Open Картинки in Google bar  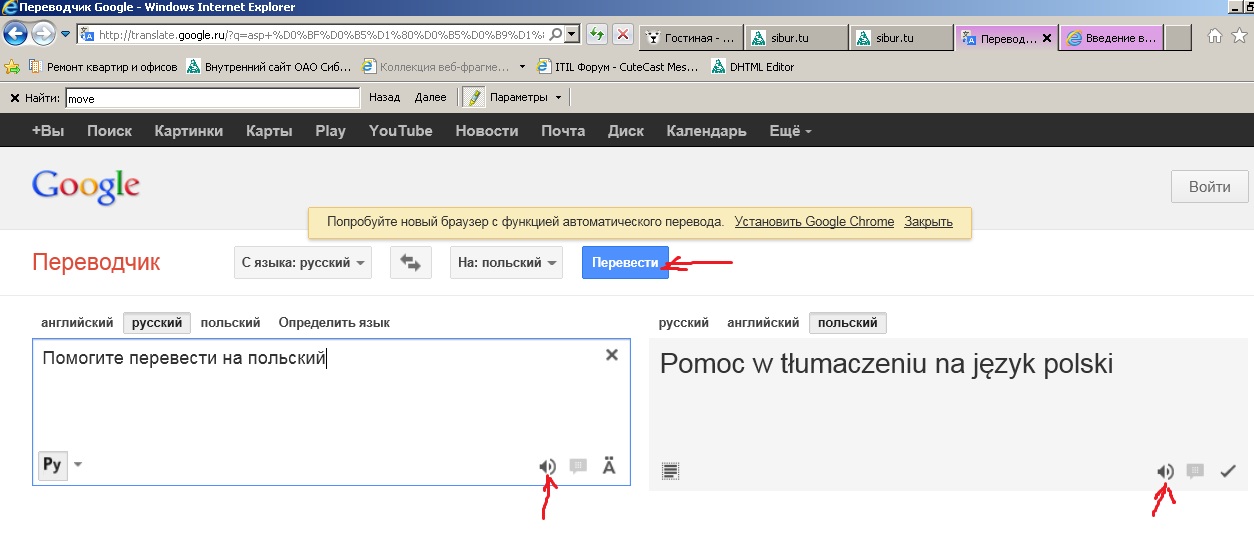pos(189,131)
